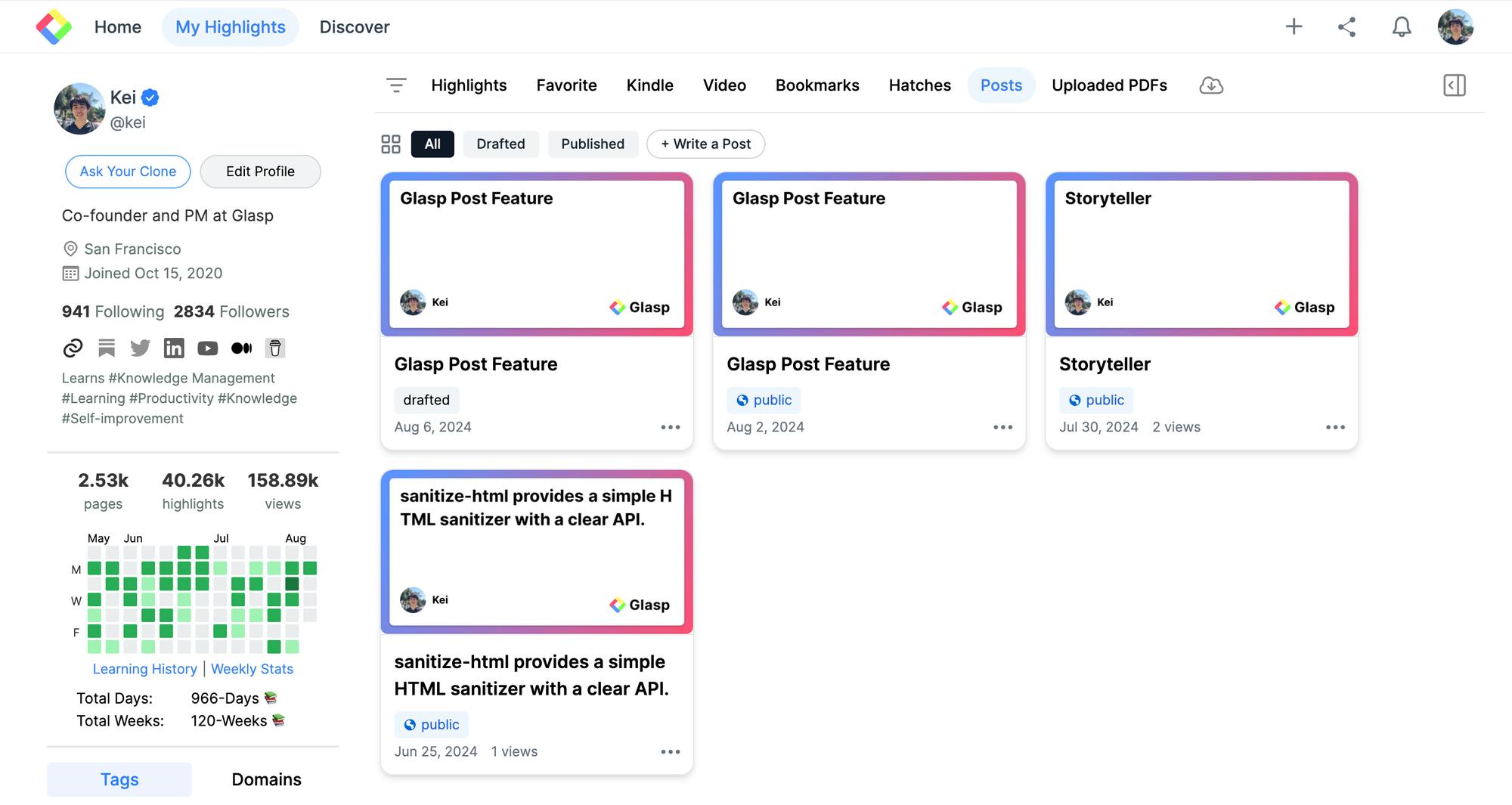
Task: Open the Learning History link
Action: (144, 669)
